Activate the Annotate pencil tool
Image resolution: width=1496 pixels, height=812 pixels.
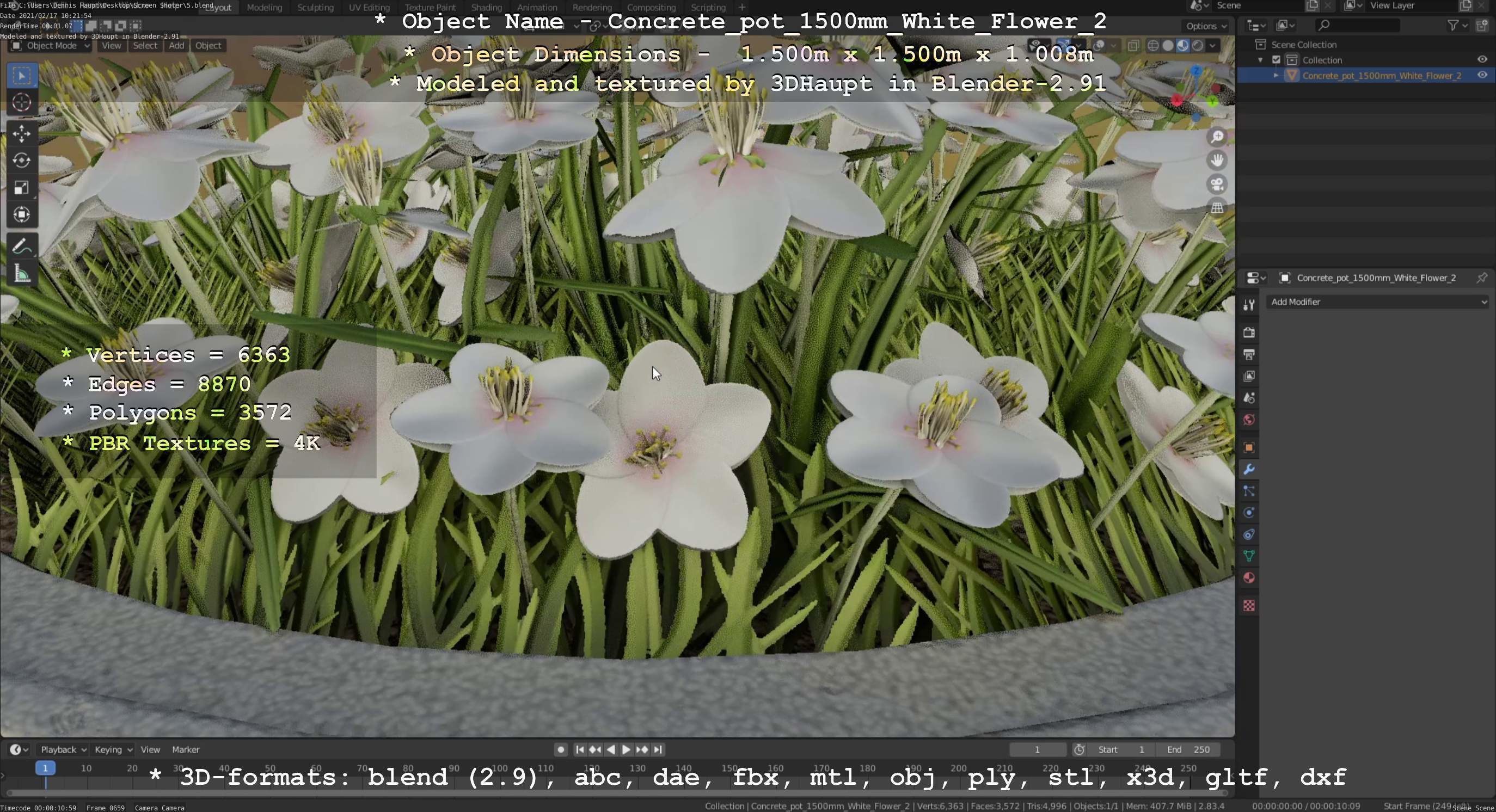[x=21, y=247]
